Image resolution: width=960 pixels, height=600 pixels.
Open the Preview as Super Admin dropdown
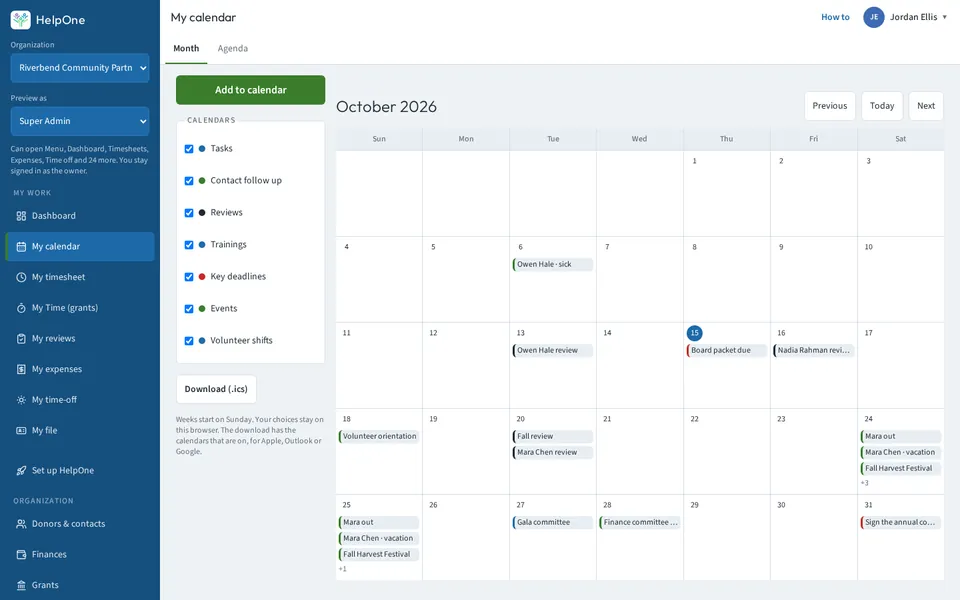80,121
